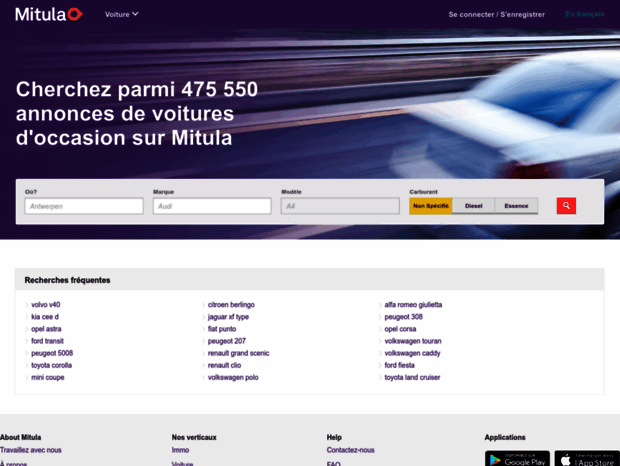Select Essence fuel option

(516, 206)
